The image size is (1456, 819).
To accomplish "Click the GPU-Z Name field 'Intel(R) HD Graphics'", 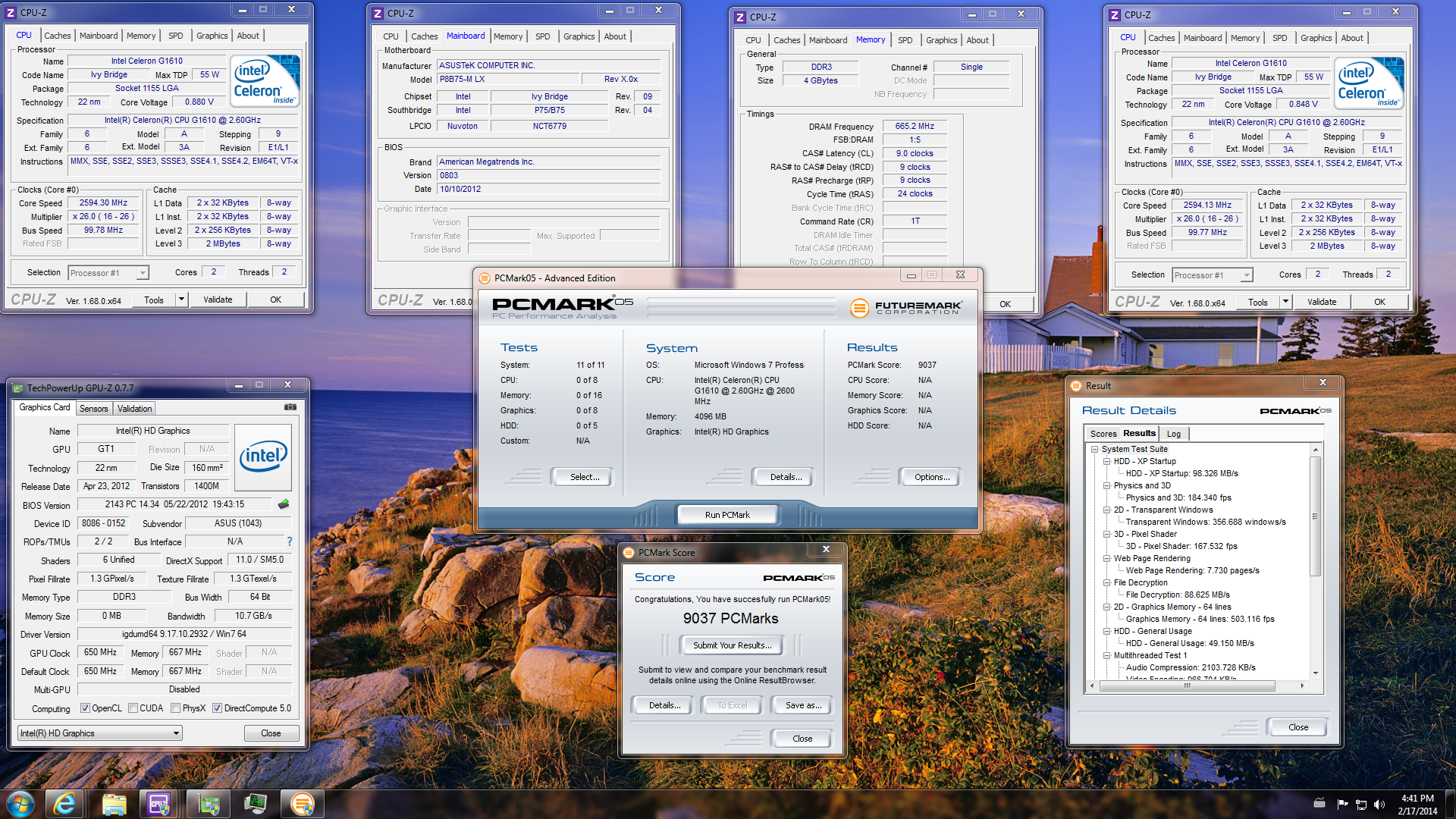I will (x=152, y=431).
